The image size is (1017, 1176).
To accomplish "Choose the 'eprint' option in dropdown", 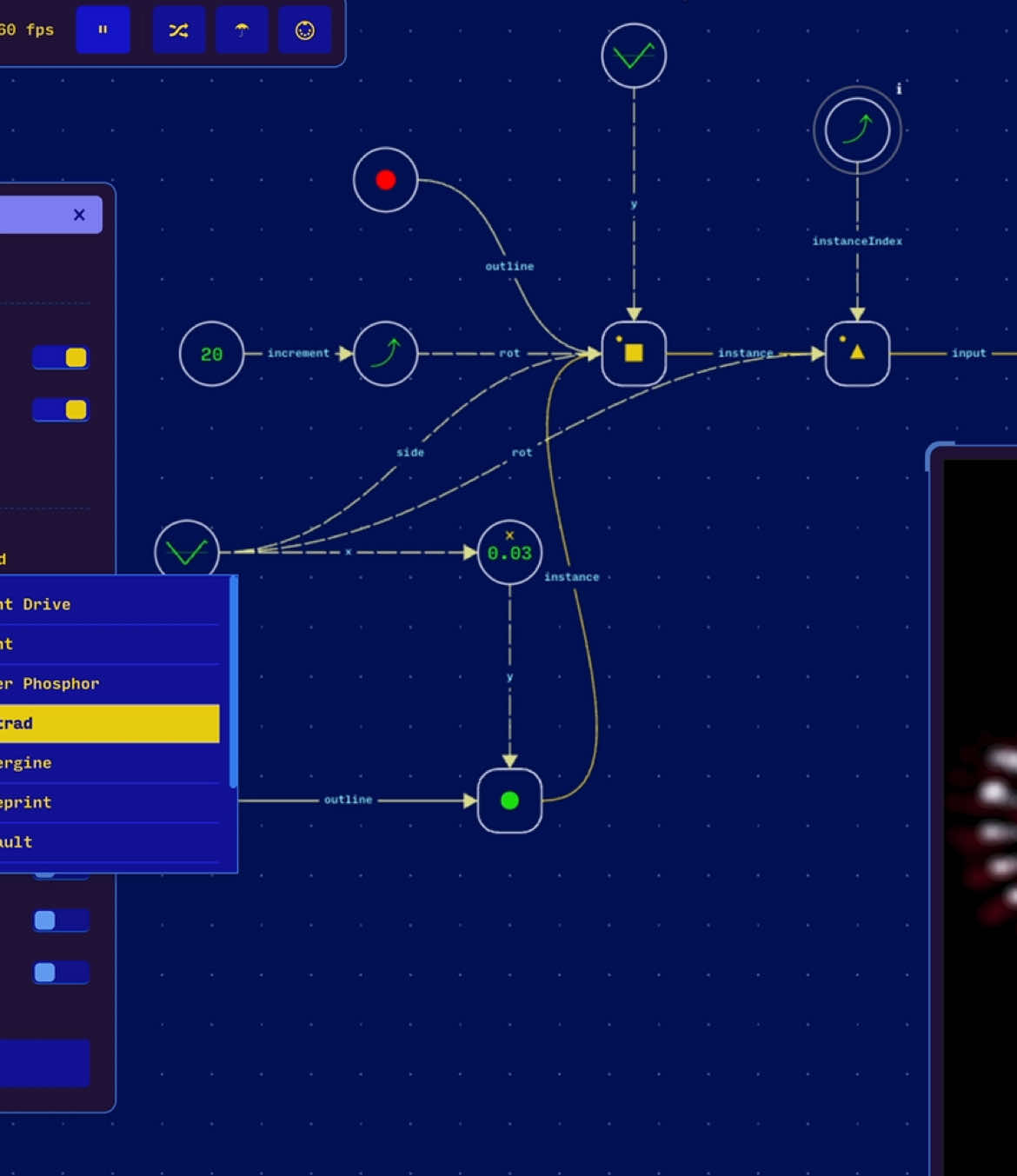I will click(110, 802).
